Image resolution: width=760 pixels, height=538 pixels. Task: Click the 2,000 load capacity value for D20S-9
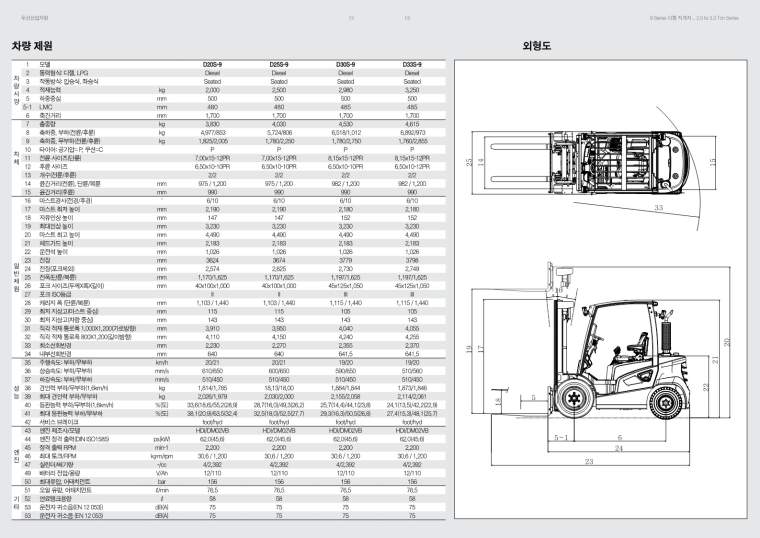213,90
